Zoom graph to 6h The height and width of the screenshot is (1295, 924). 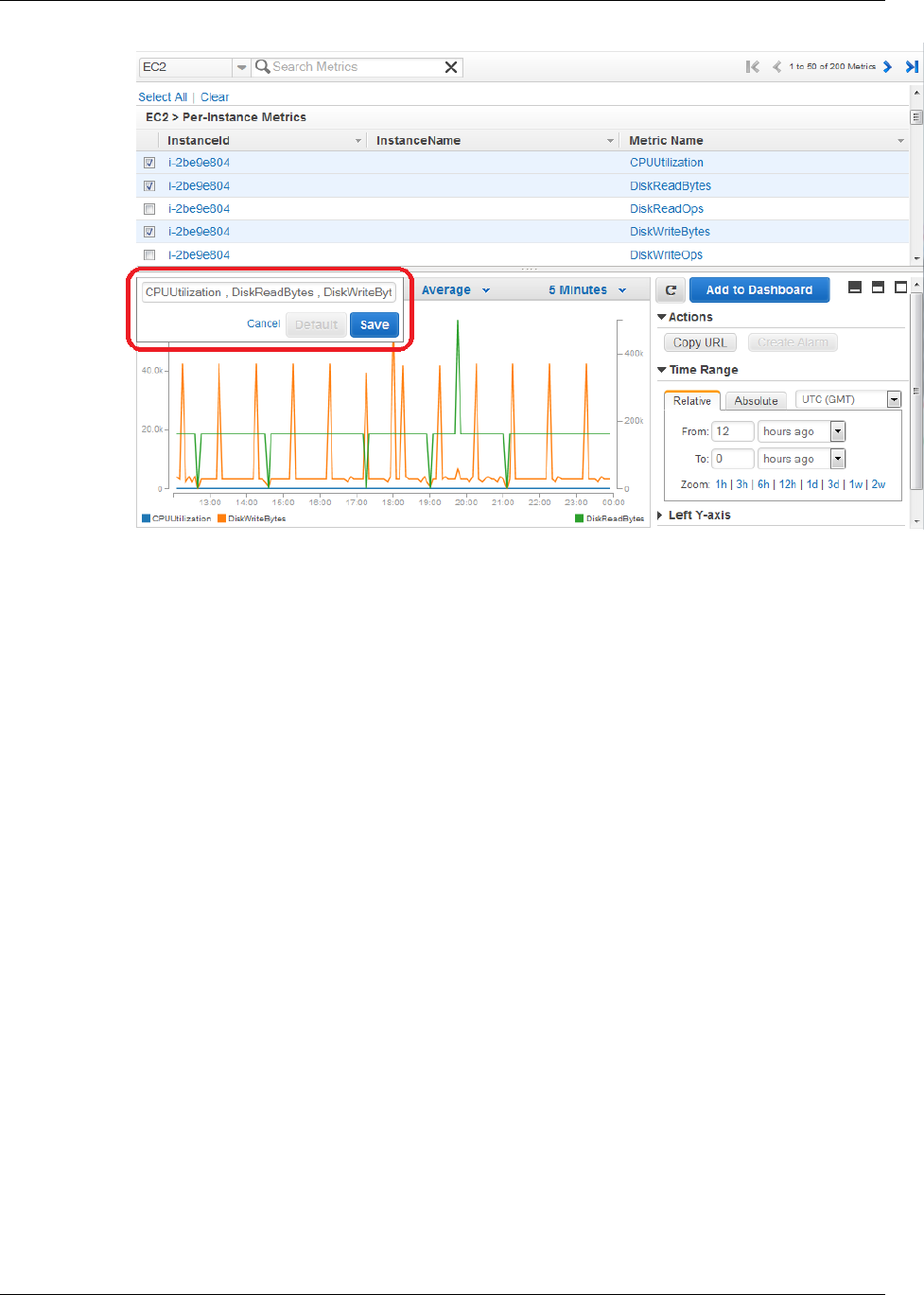point(763,484)
